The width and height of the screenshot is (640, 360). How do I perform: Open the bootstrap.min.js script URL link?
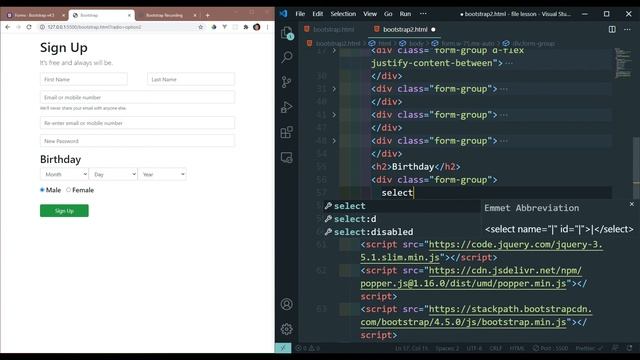[476, 316]
